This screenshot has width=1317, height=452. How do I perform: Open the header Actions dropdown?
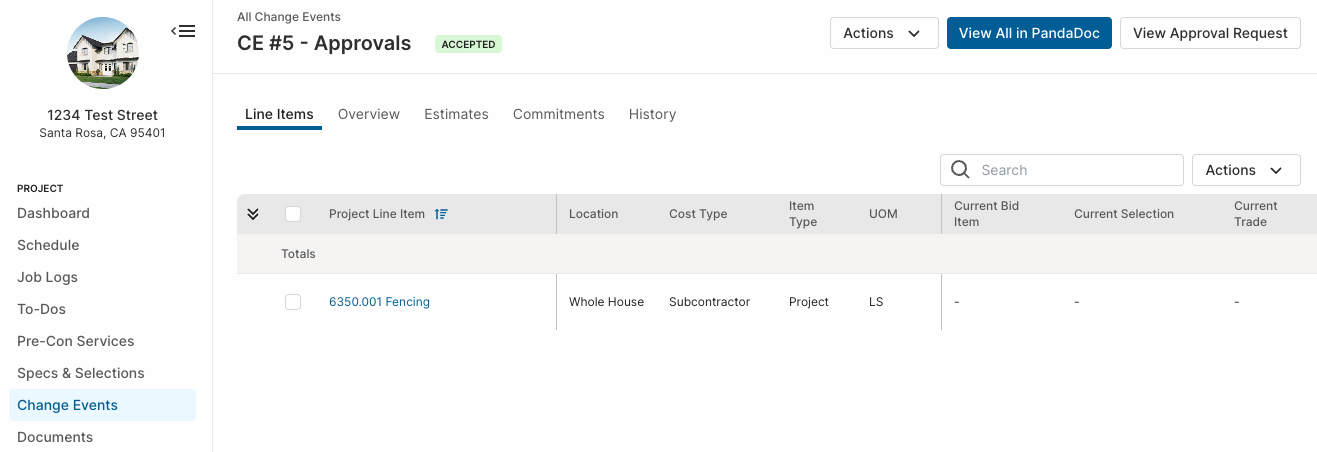(884, 33)
